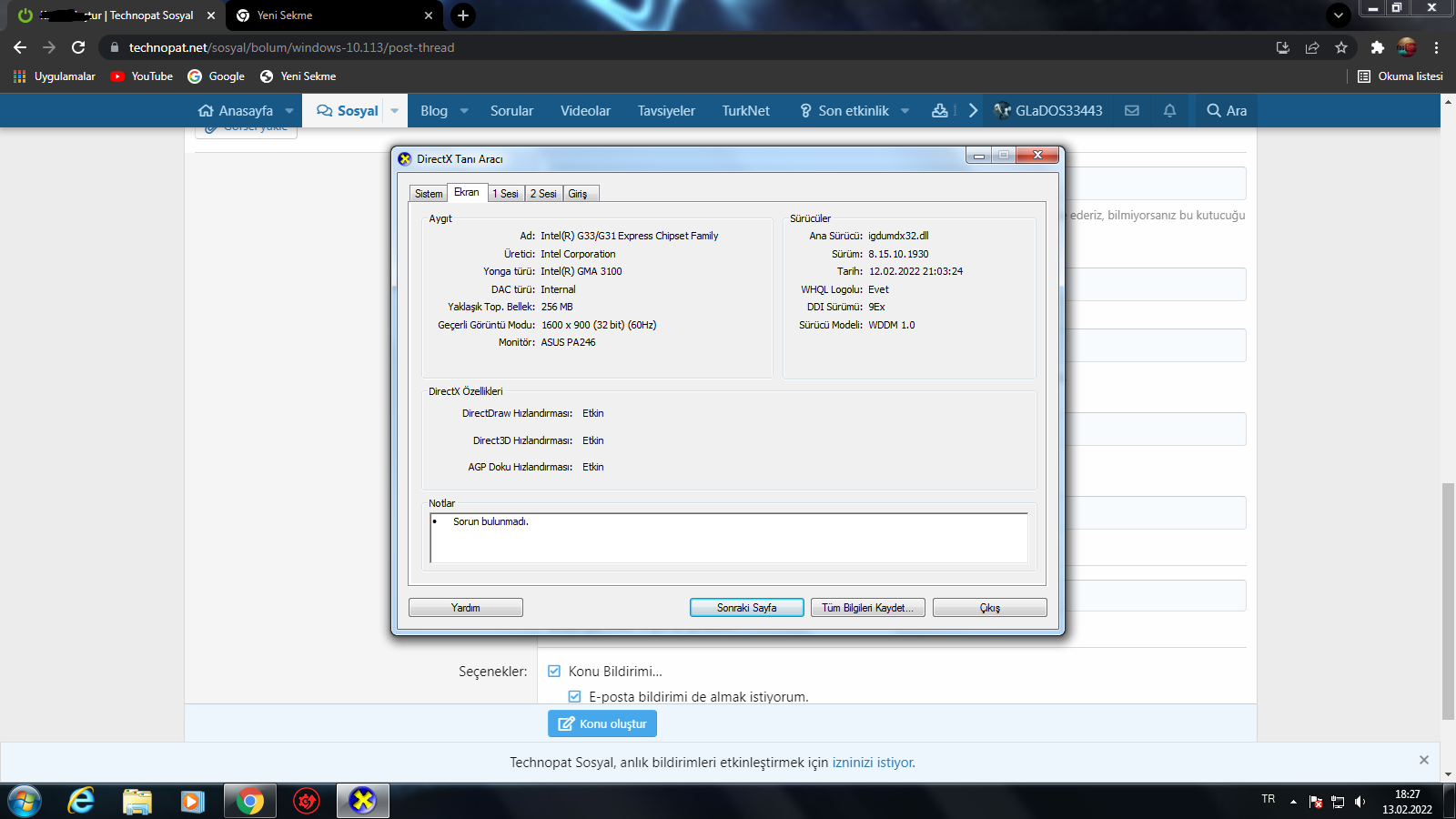Open Chrome's three-dot menu
Image resolution: width=1456 pixels, height=819 pixels.
pos(1436,47)
